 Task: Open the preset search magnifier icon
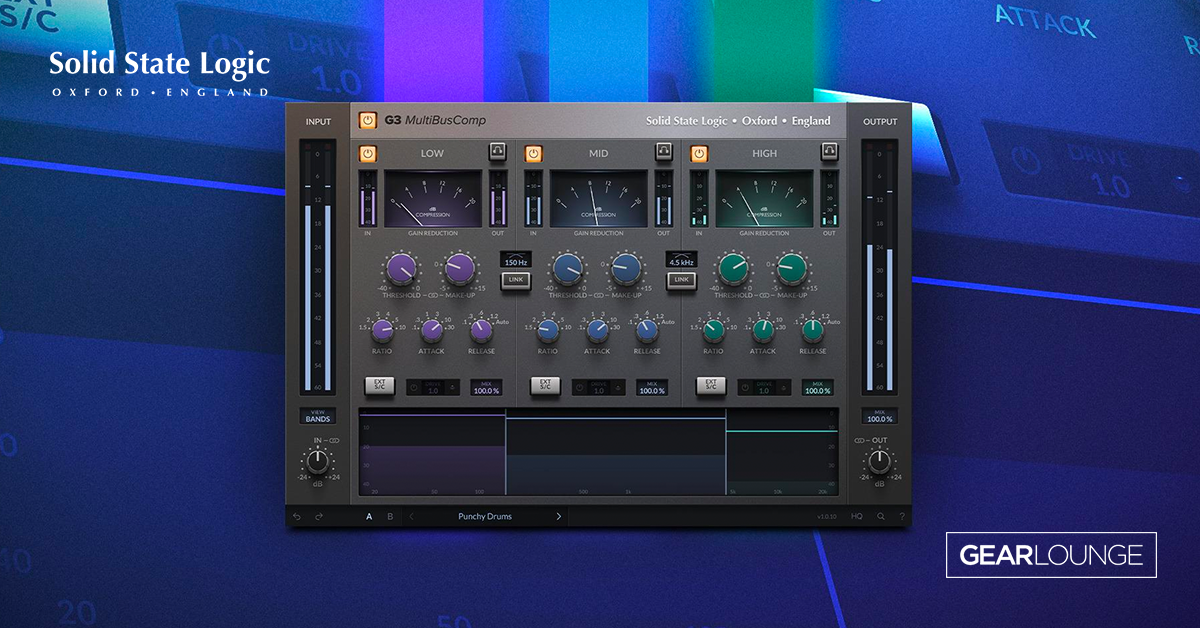880,516
